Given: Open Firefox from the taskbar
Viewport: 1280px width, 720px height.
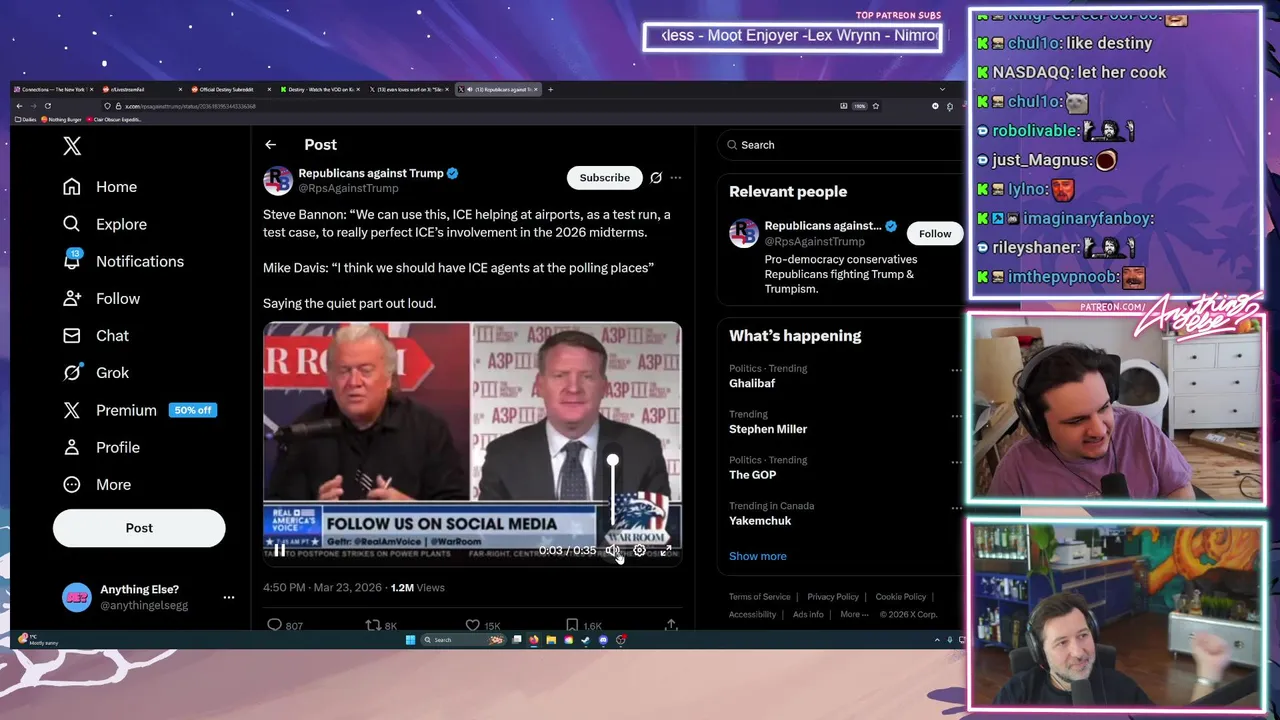Looking at the screenshot, I should pyautogui.click(x=534, y=640).
